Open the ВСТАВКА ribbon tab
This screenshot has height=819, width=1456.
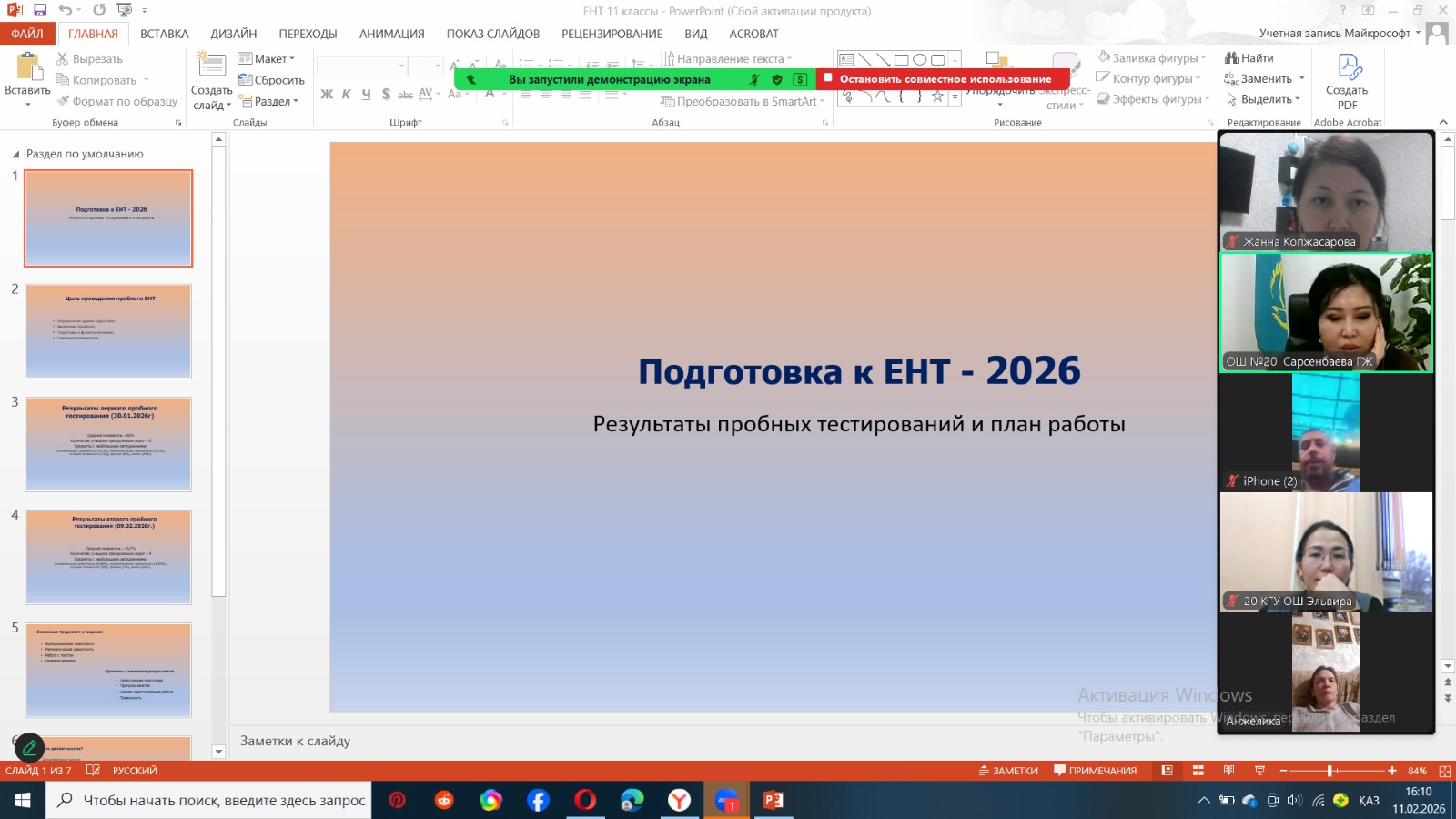164,34
